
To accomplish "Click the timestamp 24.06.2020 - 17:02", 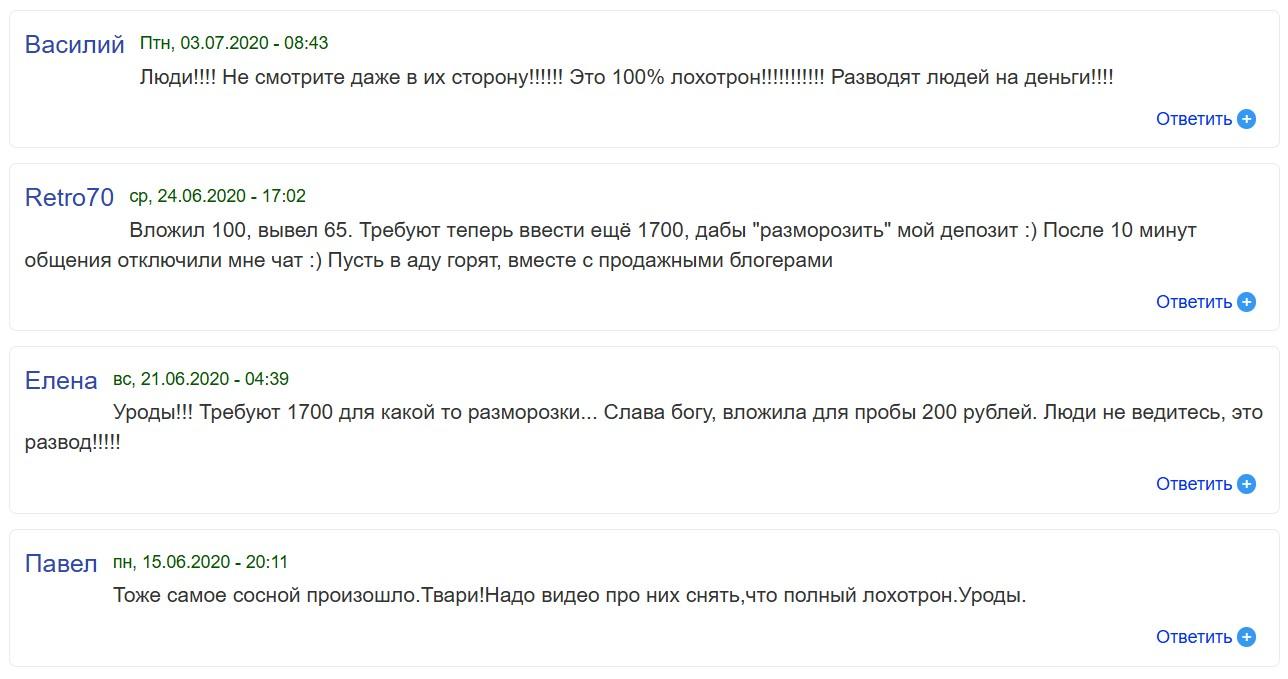I will [218, 196].
